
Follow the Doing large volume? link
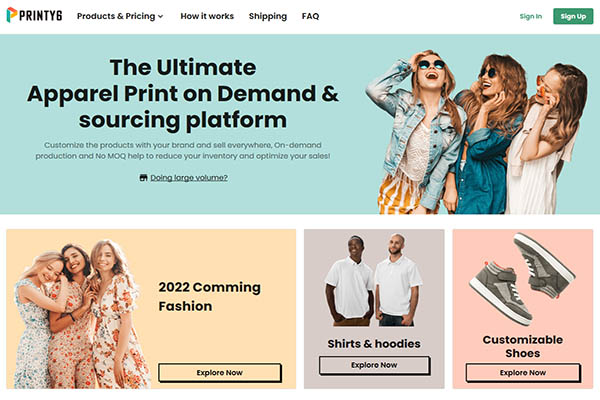[x=189, y=178]
